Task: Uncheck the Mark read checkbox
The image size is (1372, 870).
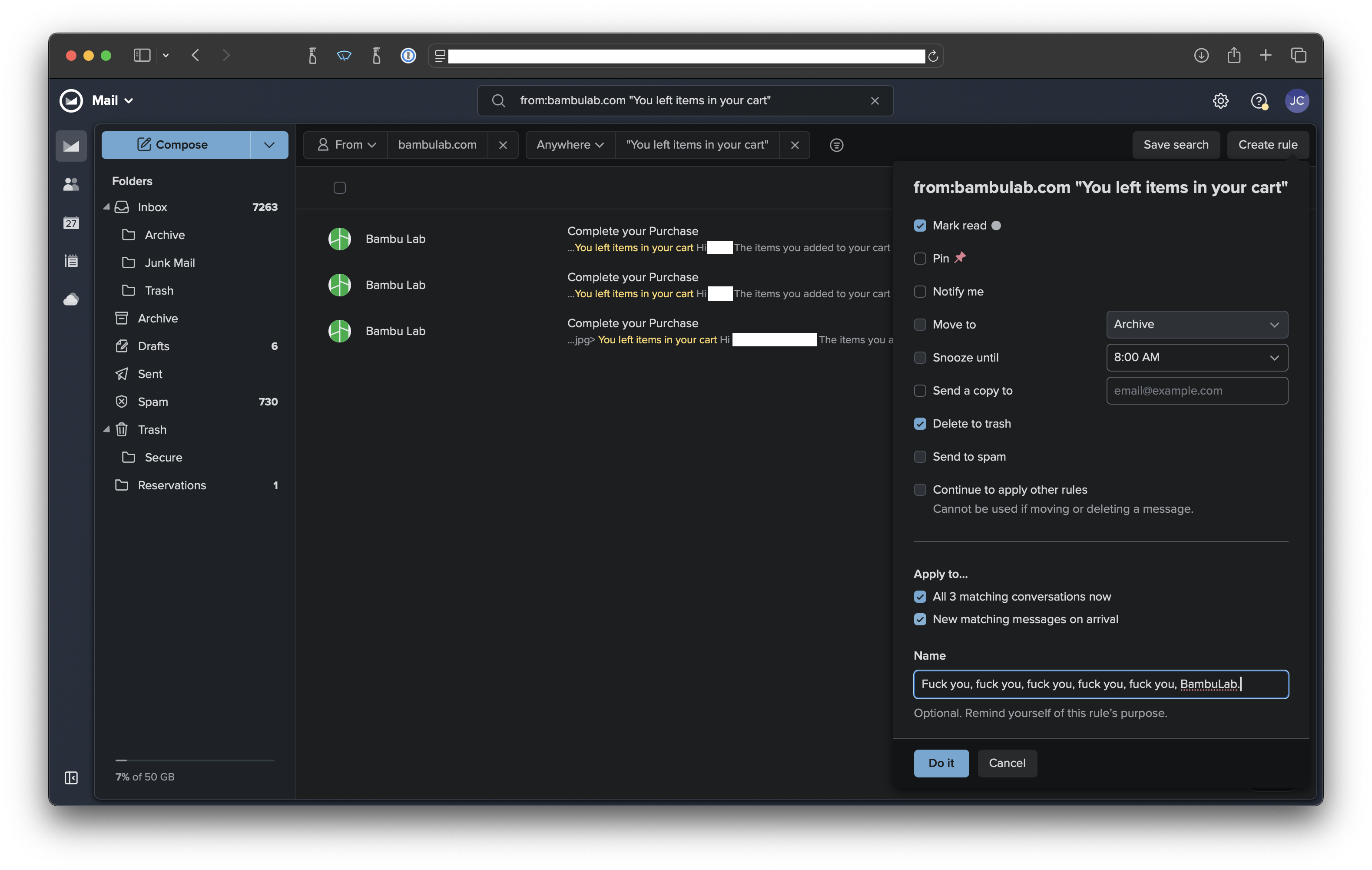Action: point(920,226)
